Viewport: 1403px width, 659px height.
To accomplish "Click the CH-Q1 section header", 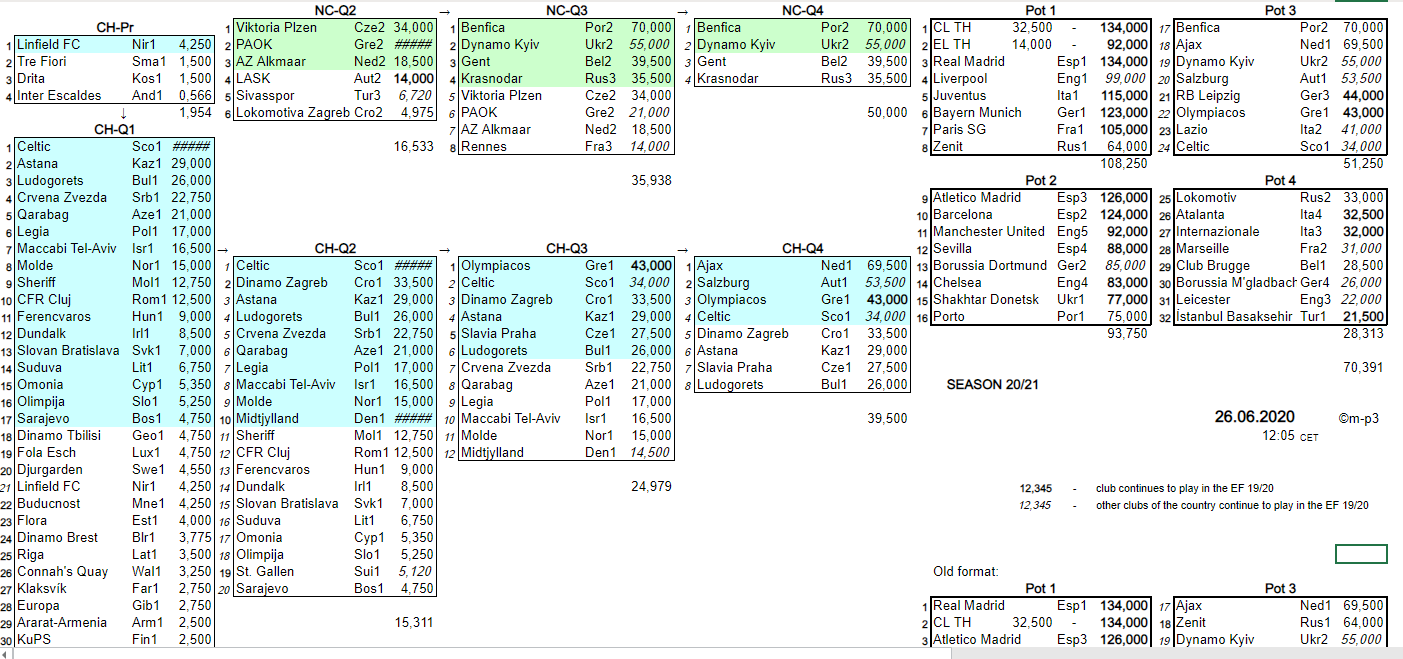I will (115, 130).
